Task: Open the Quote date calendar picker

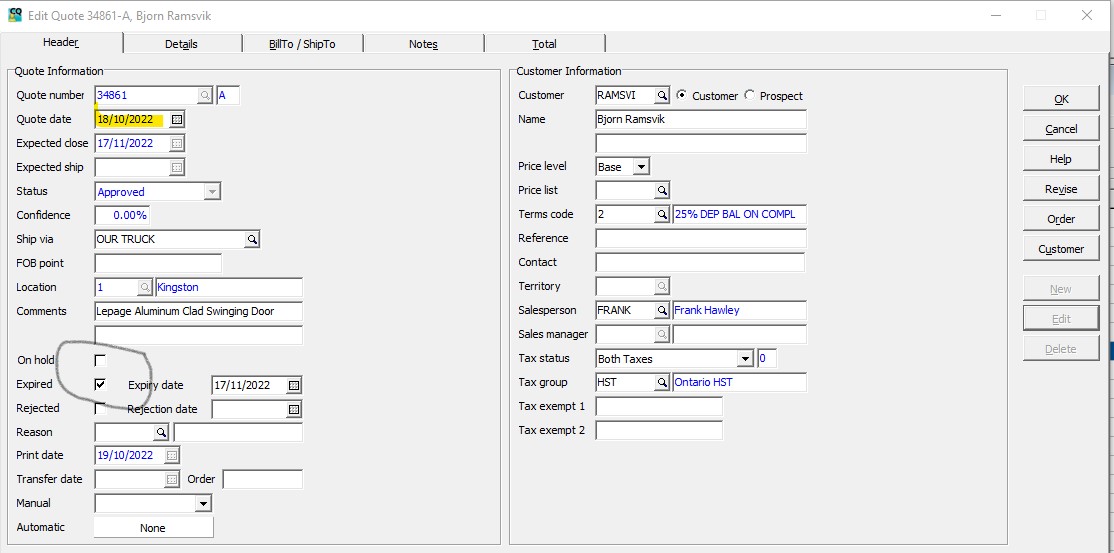Action: pyautogui.click(x=177, y=120)
